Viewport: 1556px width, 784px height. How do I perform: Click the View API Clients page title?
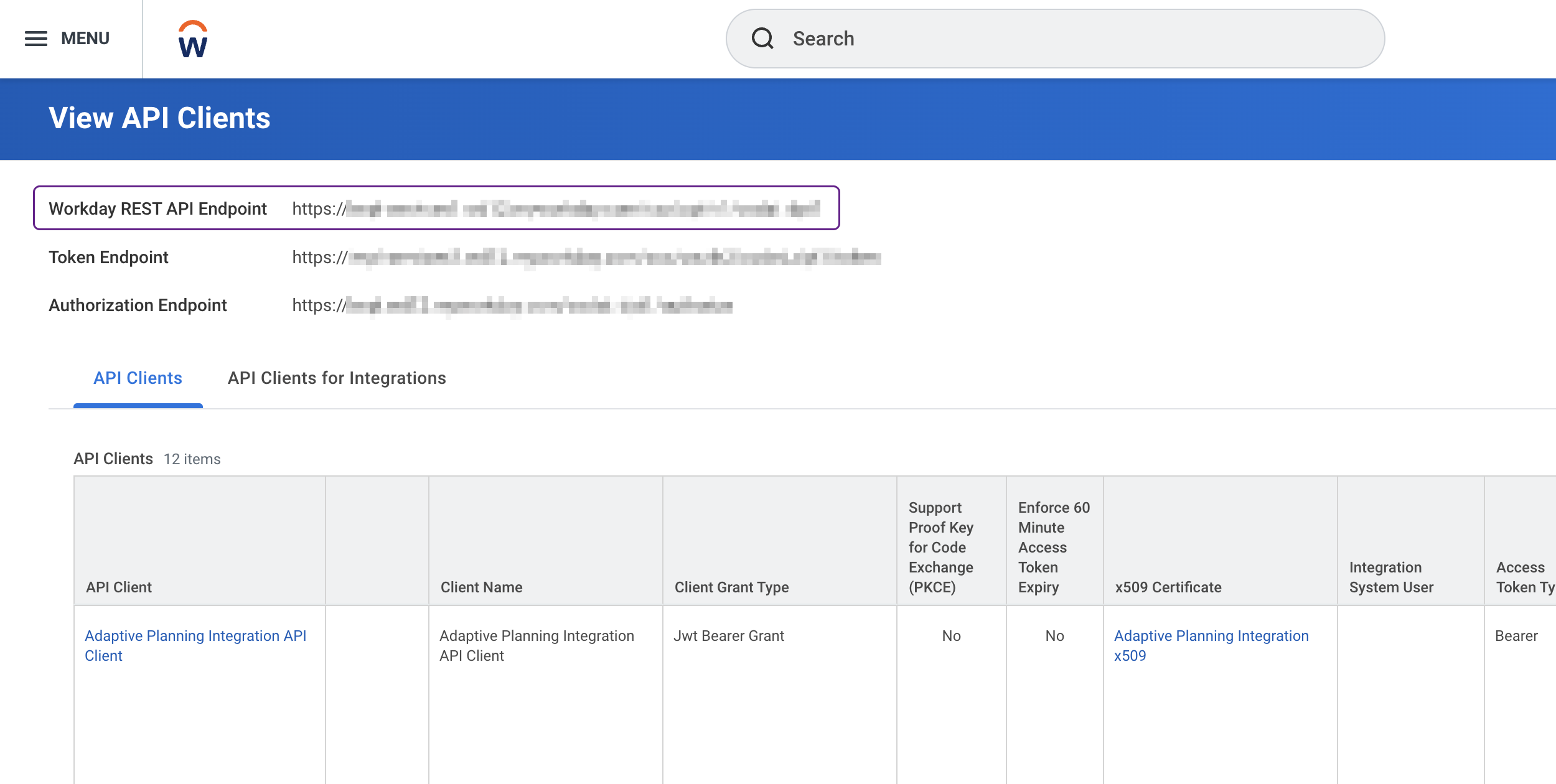pyautogui.click(x=159, y=118)
